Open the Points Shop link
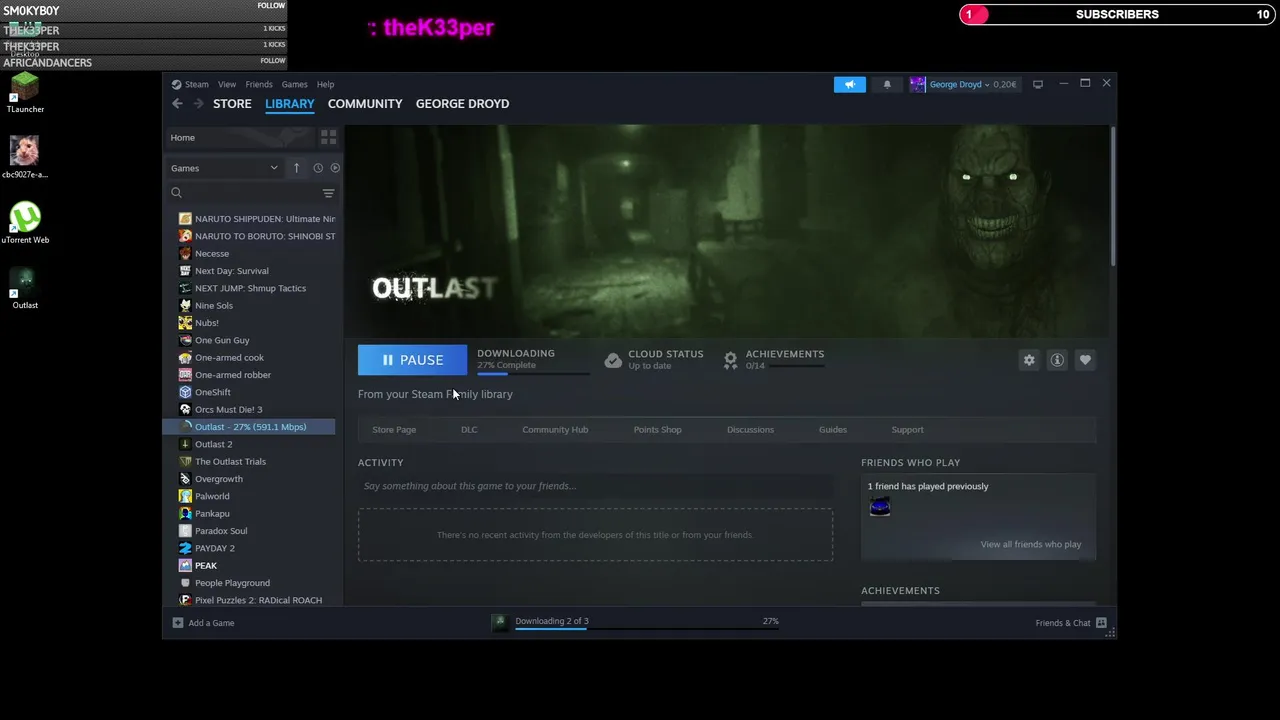 657,429
